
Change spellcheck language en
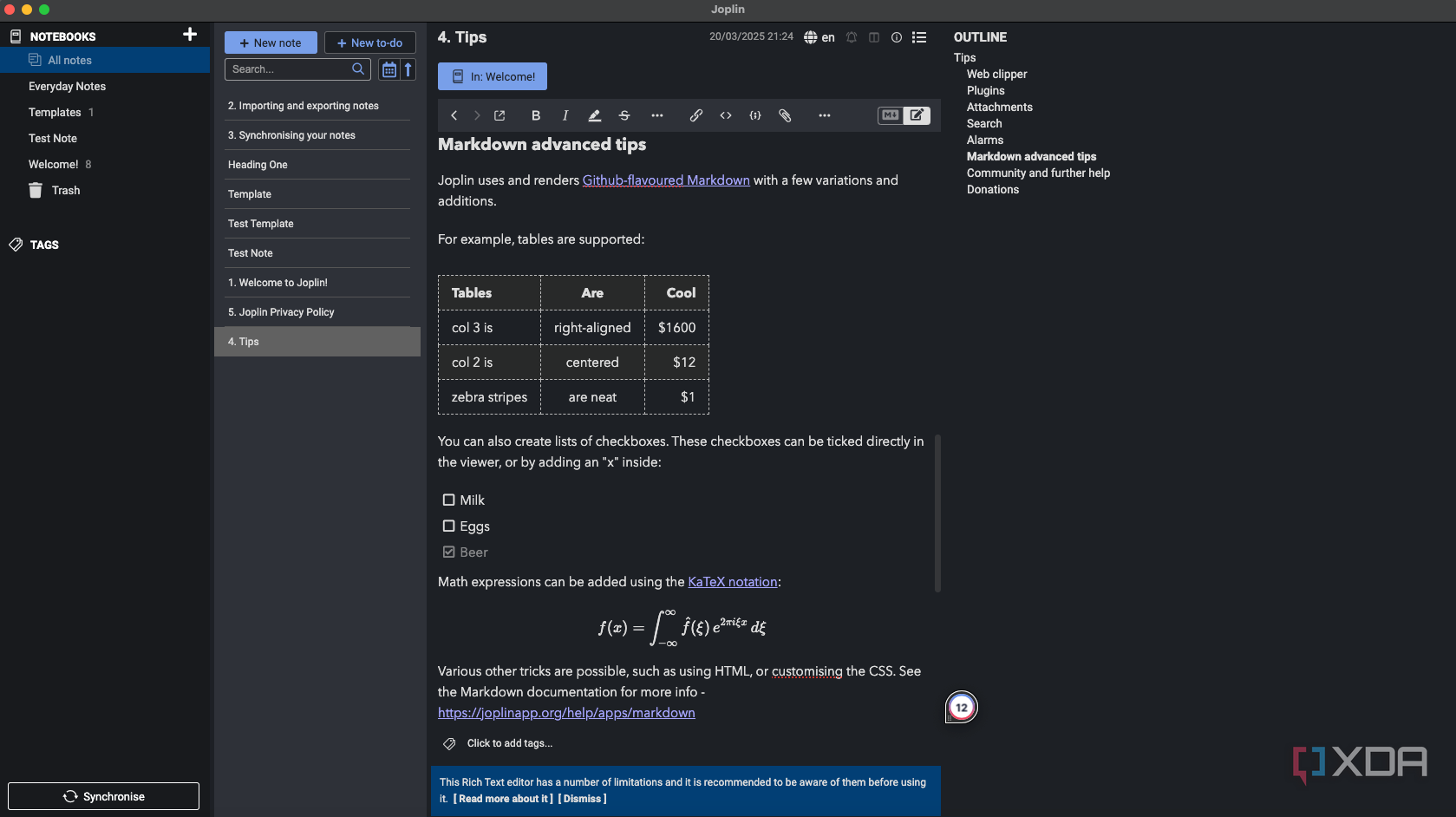819,37
